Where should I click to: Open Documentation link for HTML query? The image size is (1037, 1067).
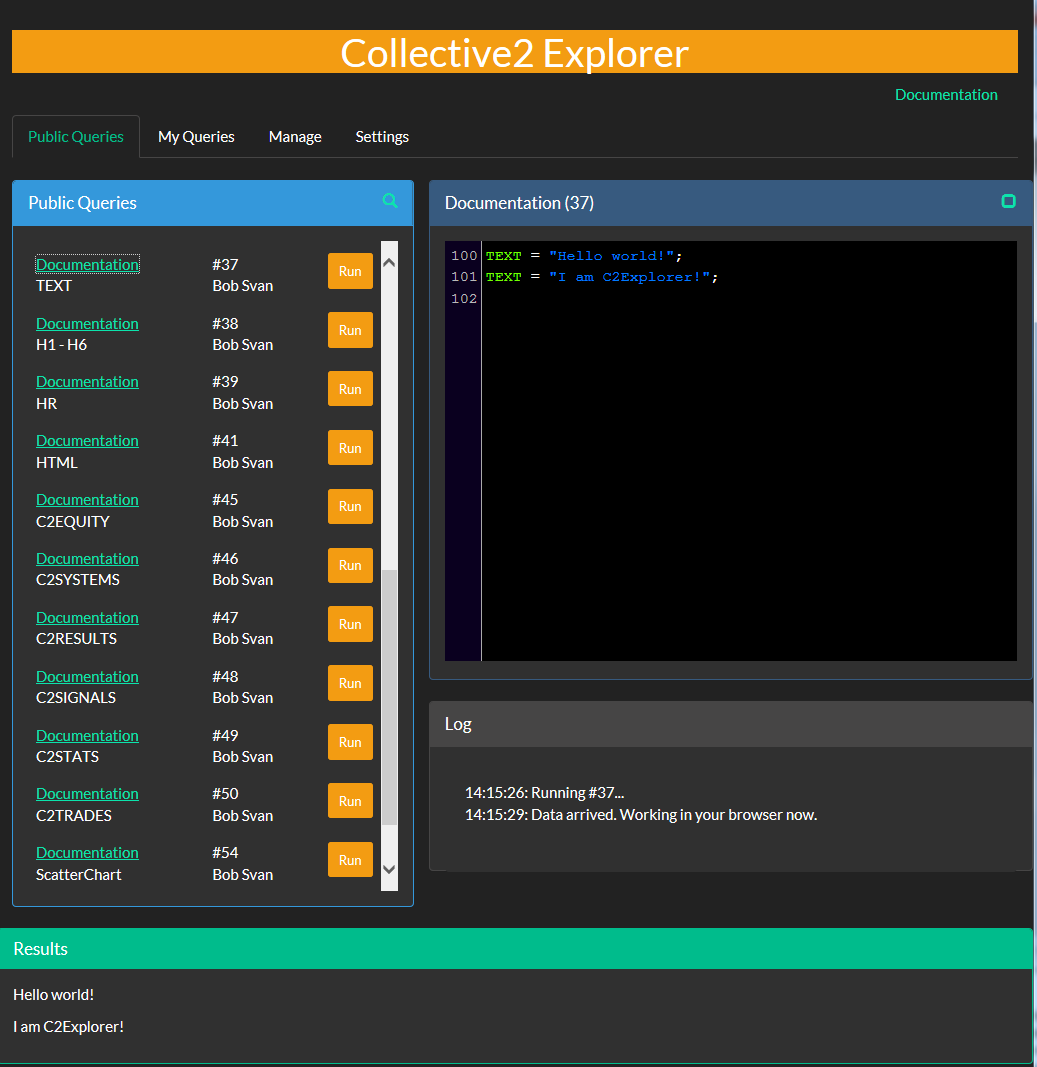(87, 441)
